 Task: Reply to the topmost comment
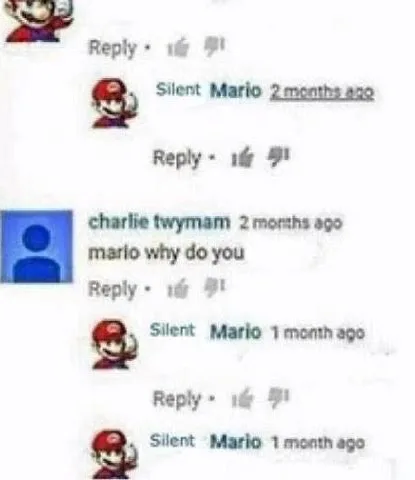coord(113,48)
